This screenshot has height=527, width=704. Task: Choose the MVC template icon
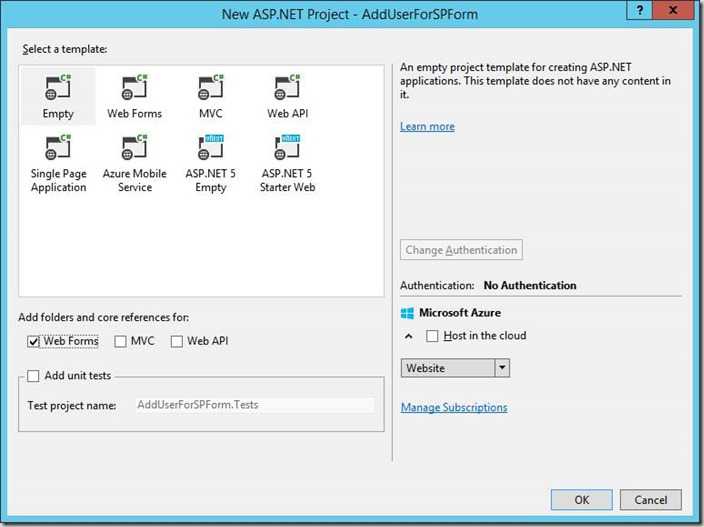pyautogui.click(x=211, y=87)
